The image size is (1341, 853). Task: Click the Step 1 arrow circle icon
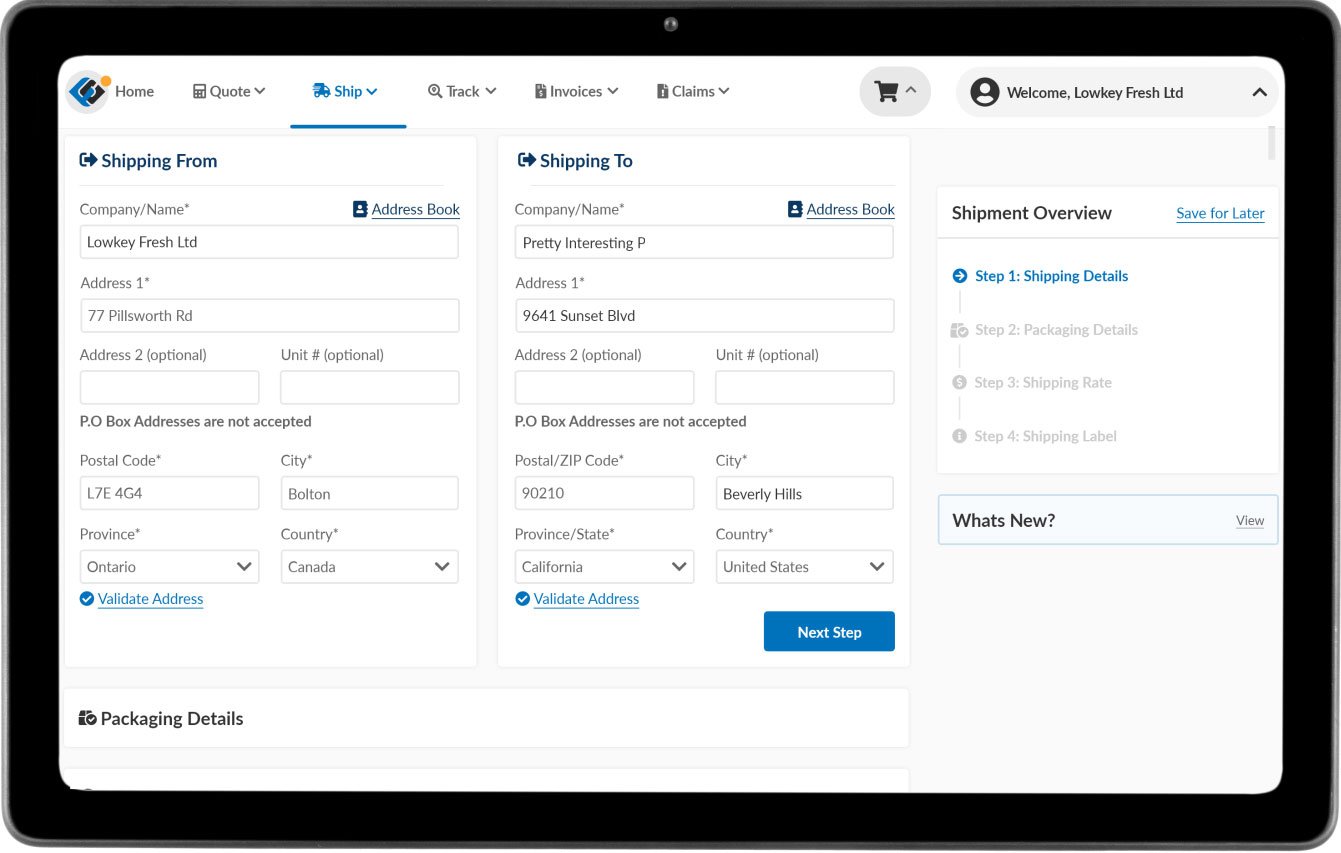pyautogui.click(x=960, y=276)
